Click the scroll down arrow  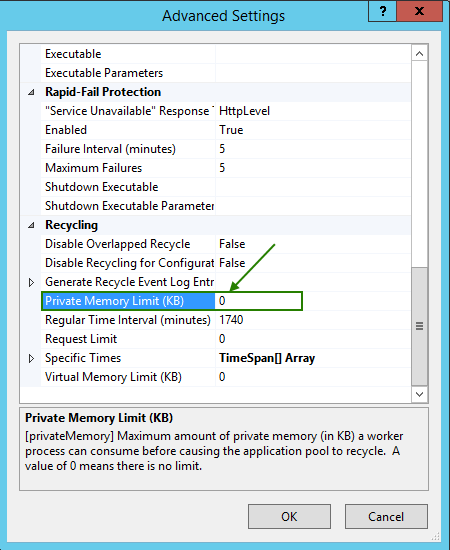coord(419,394)
